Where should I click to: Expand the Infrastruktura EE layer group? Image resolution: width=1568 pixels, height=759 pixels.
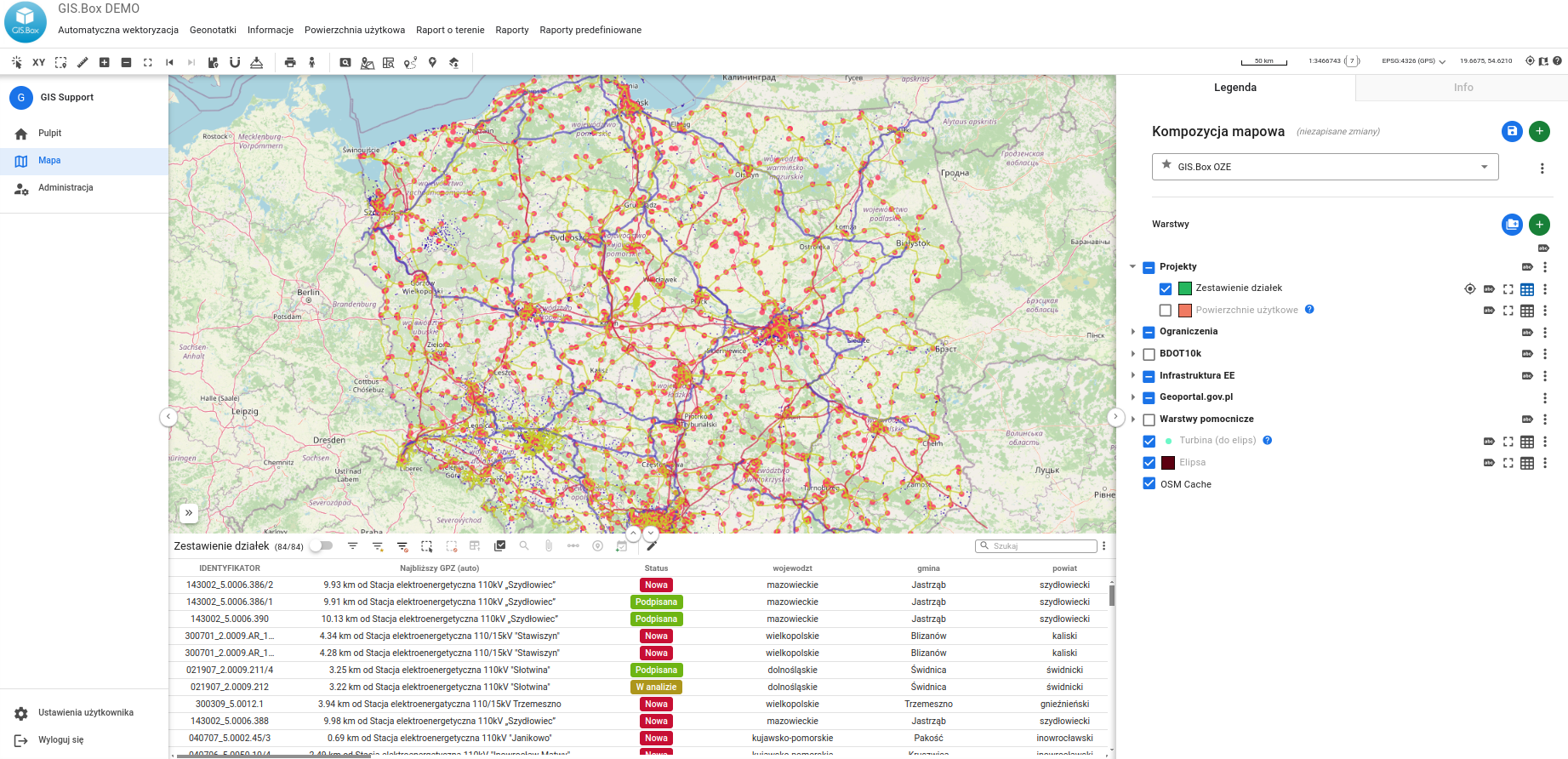[1133, 375]
